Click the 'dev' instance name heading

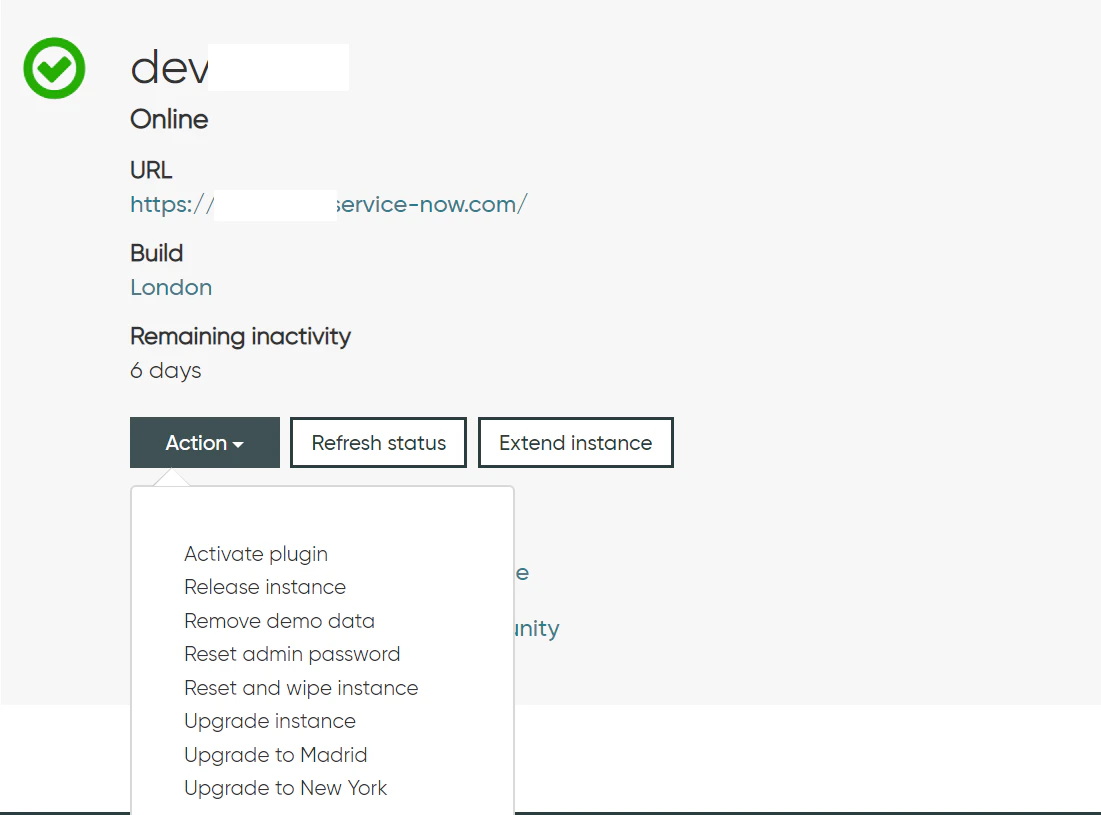(x=169, y=68)
